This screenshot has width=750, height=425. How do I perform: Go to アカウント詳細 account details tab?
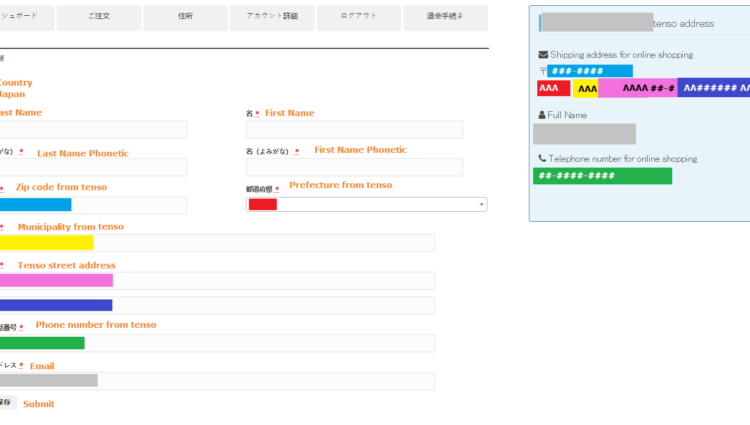click(x=272, y=17)
